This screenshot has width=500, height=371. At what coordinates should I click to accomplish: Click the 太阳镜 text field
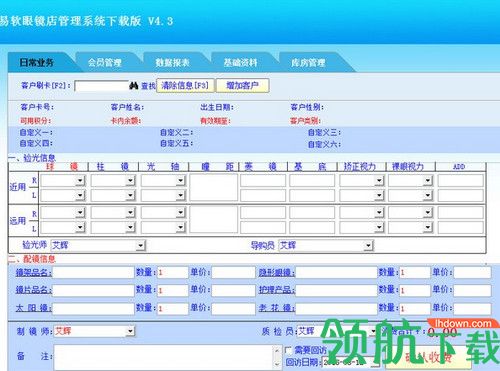point(93,308)
